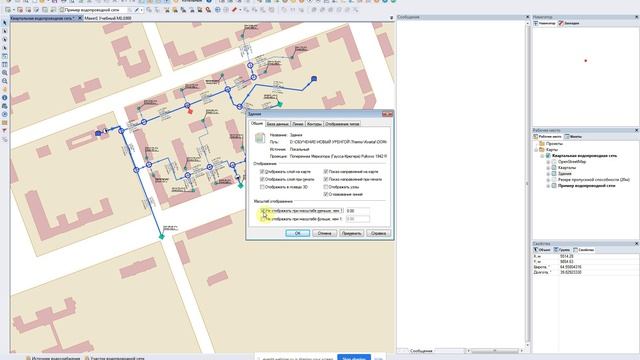This screenshot has width=640, height=360.
Task: Switch to the 'Линии' dialog tab
Action: pos(298,124)
